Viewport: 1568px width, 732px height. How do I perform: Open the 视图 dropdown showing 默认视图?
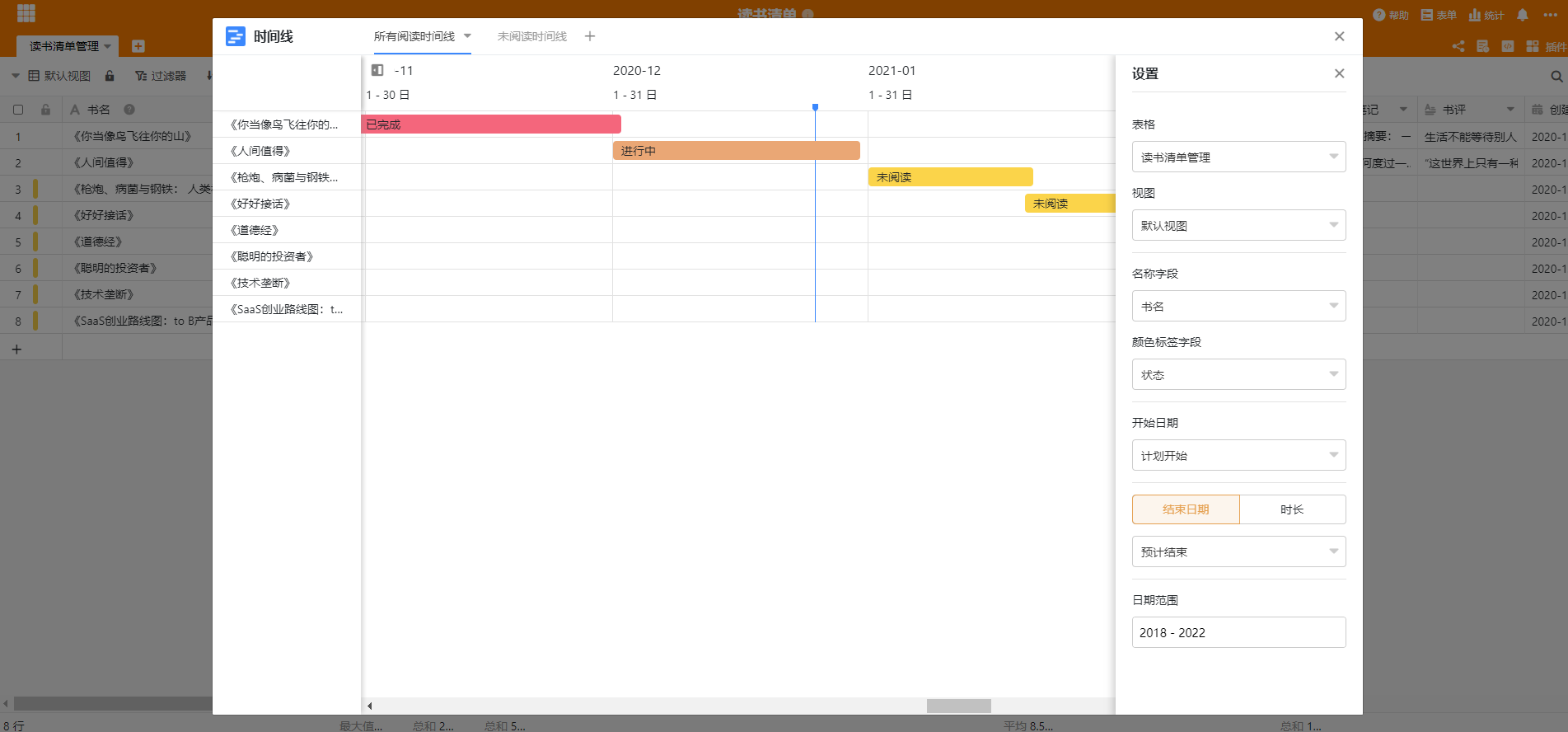[1238, 225]
